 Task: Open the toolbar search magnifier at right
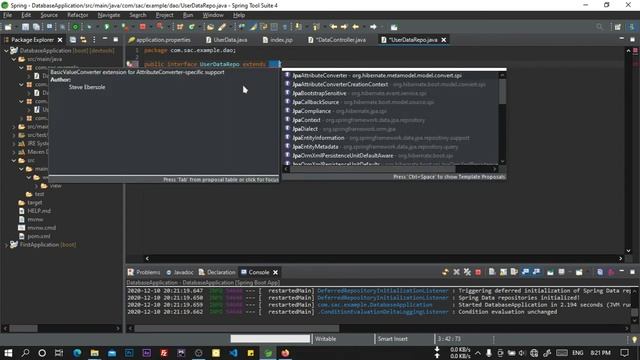click(599, 27)
